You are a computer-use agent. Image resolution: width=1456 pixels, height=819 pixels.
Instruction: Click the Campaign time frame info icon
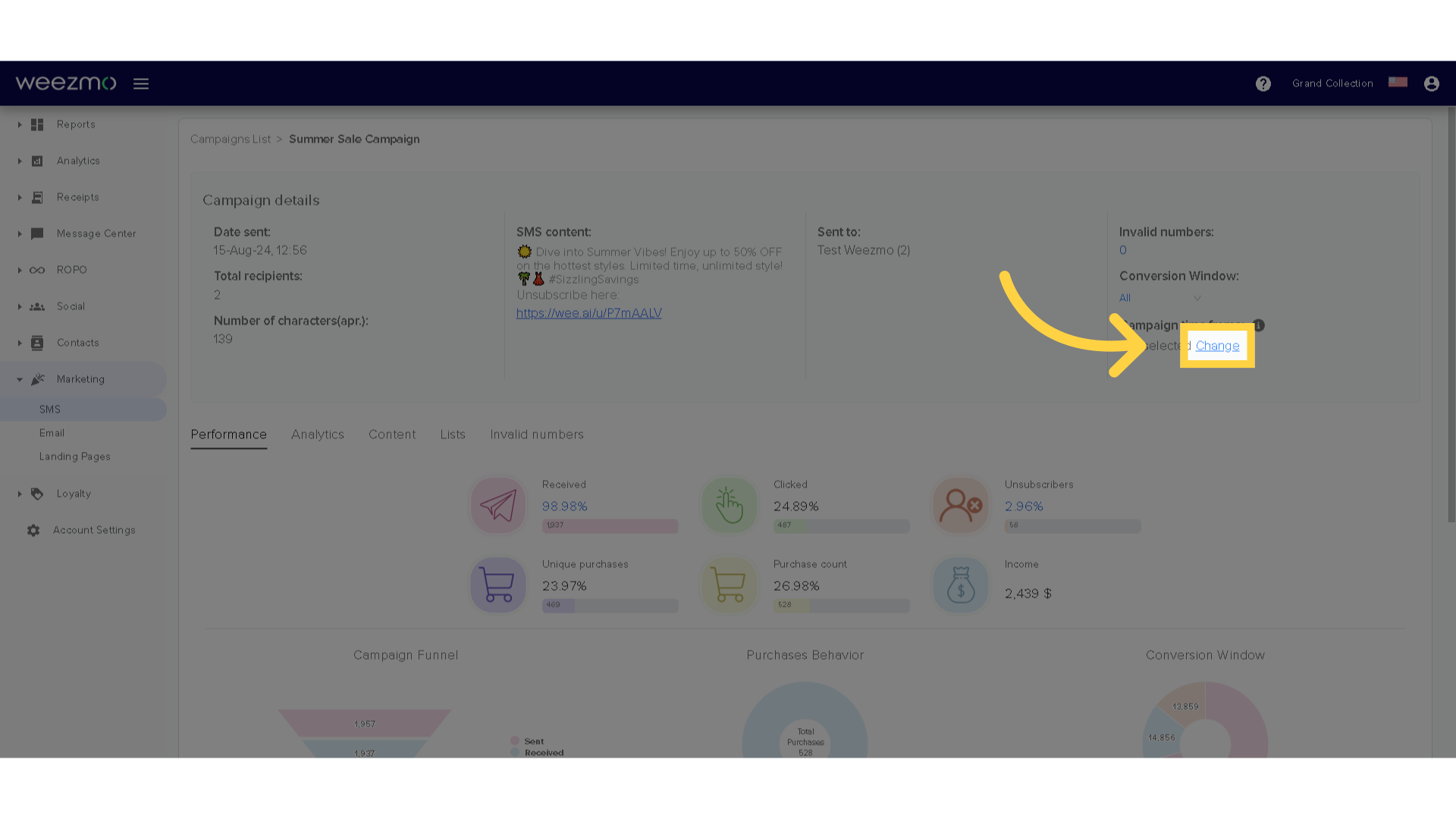1259,325
